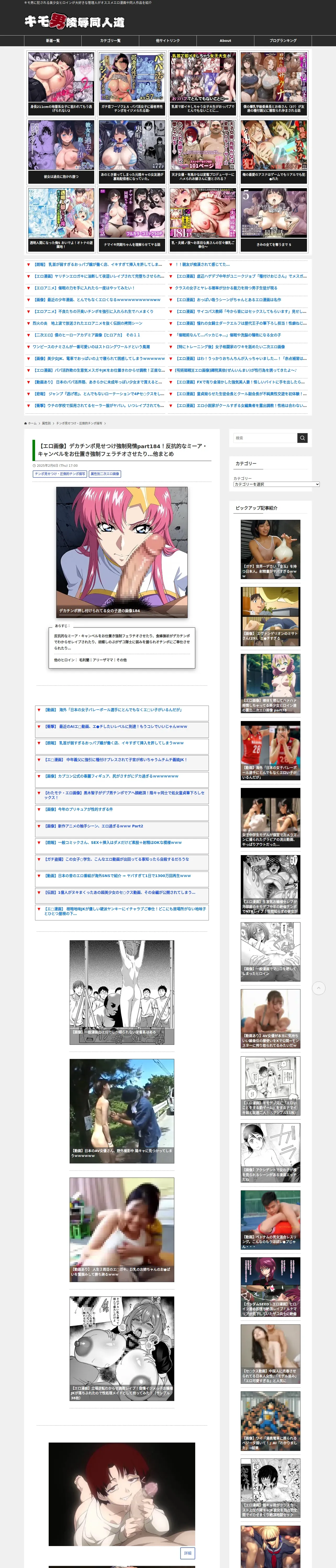
Task: Open the カテゴリ一覧 navigation item
Action: coord(110,41)
